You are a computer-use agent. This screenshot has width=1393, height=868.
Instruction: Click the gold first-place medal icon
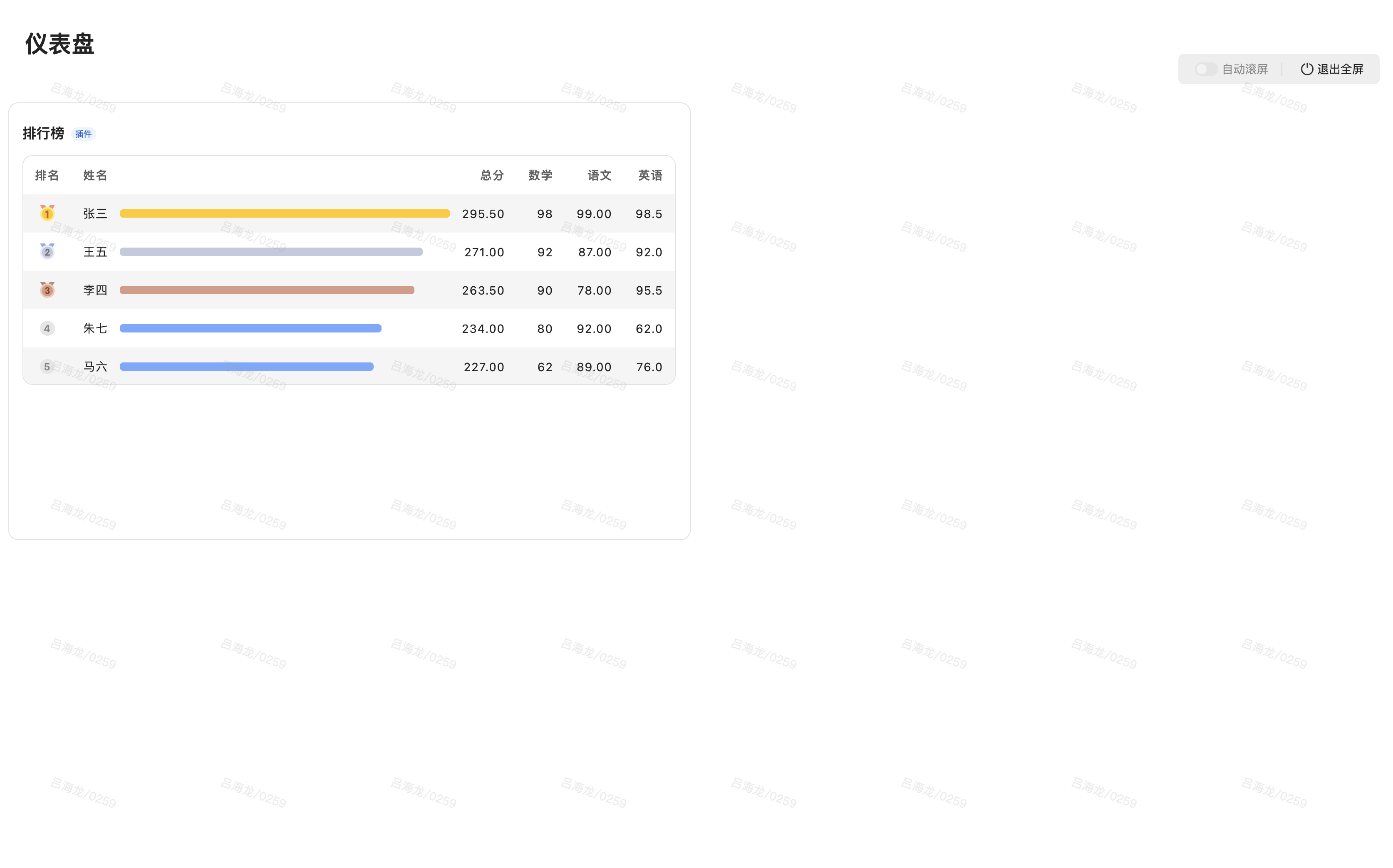click(x=47, y=213)
